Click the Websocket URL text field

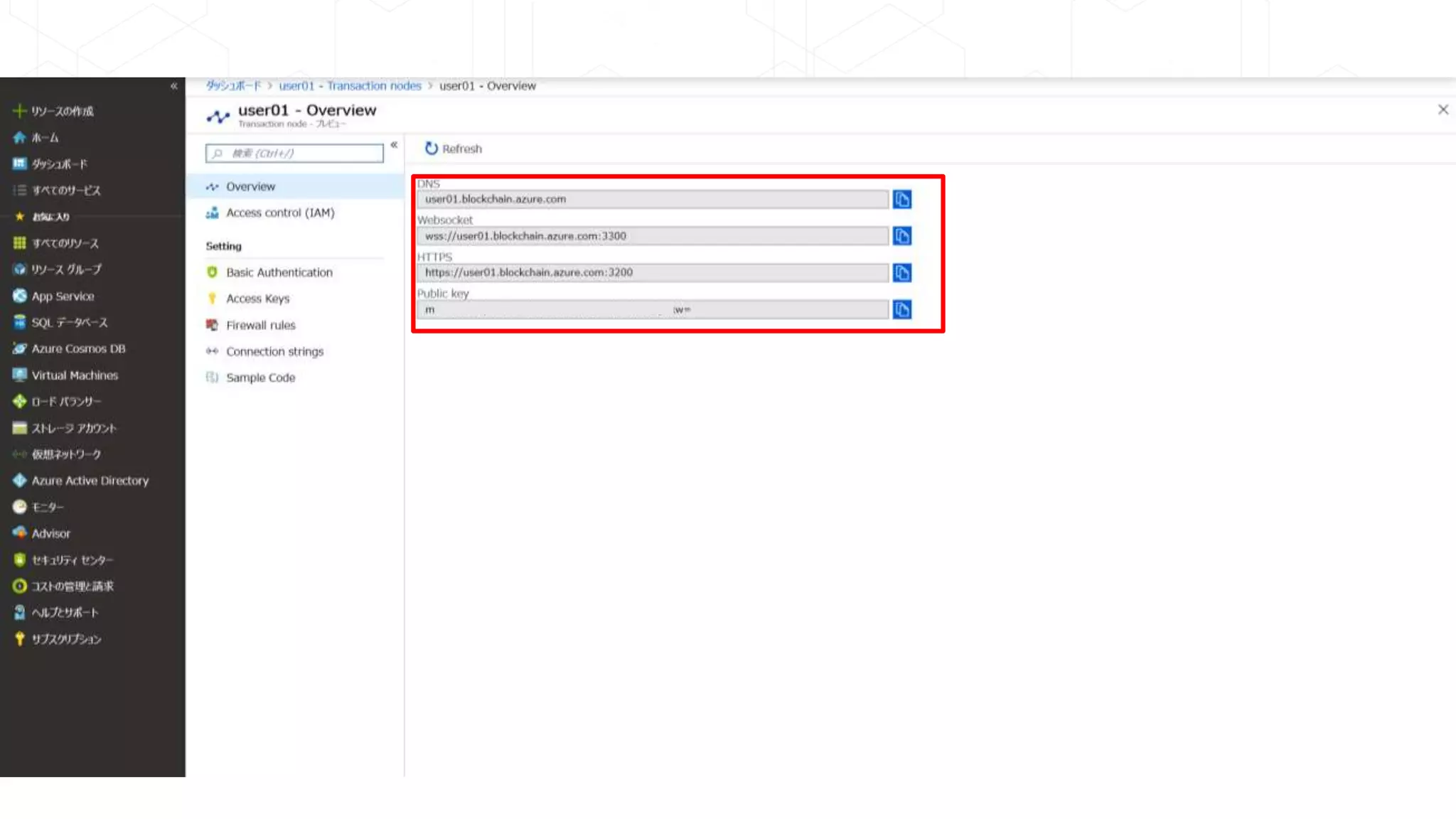pos(652,236)
